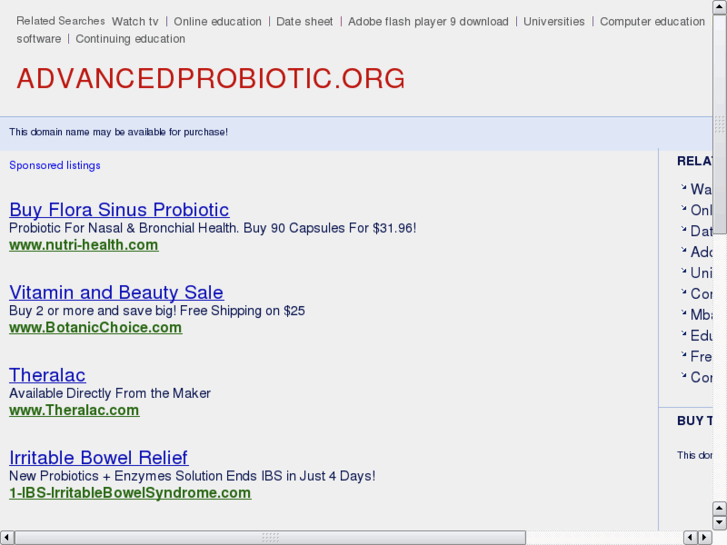
Task: Visit the 1-IBS-IrritableBowelSyndrome.com link
Action: (x=130, y=493)
